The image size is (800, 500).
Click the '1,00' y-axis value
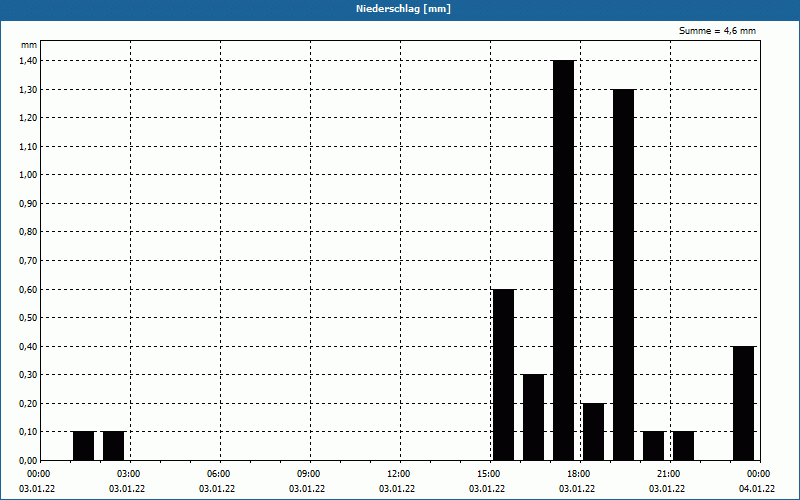(29, 175)
